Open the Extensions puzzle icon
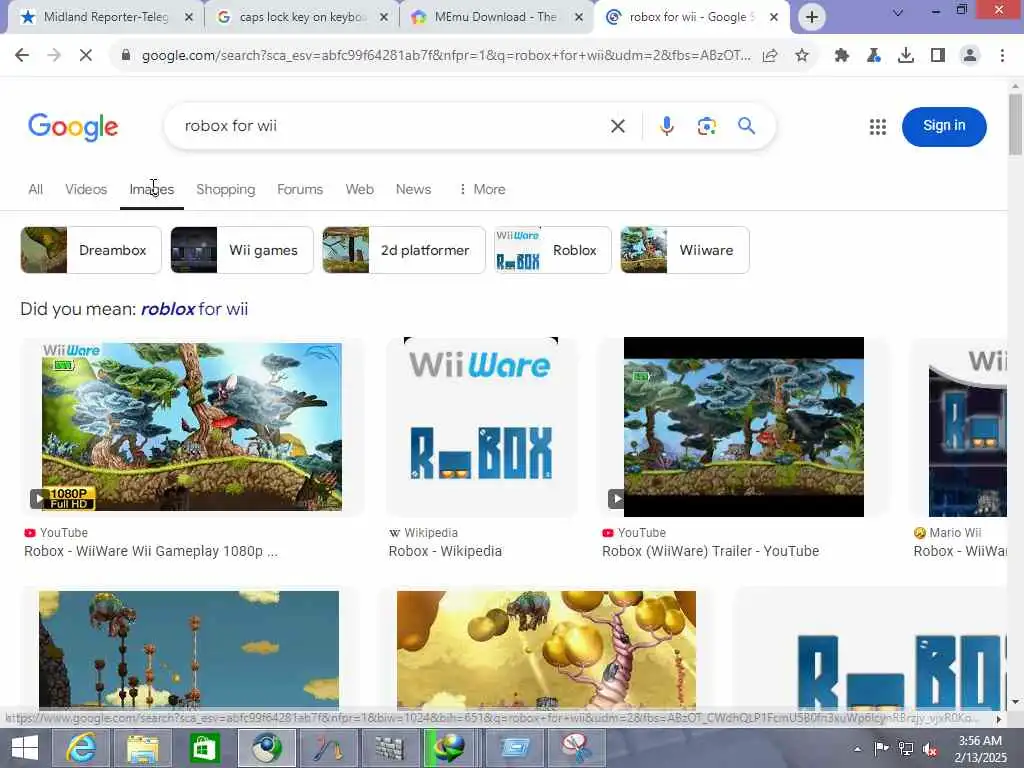Viewport: 1024px width, 768px height. tap(842, 56)
